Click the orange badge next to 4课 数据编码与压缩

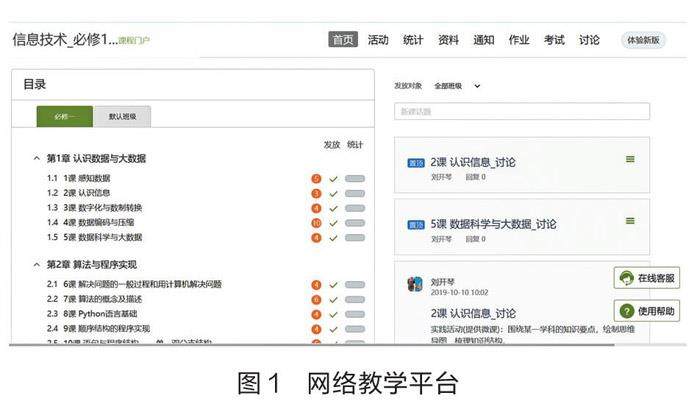pos(316,223)
